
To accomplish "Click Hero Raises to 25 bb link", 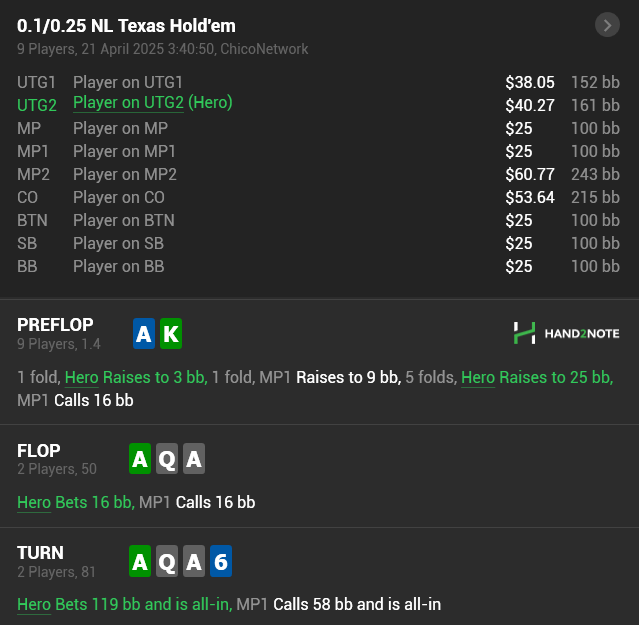I will click(537, 377).
